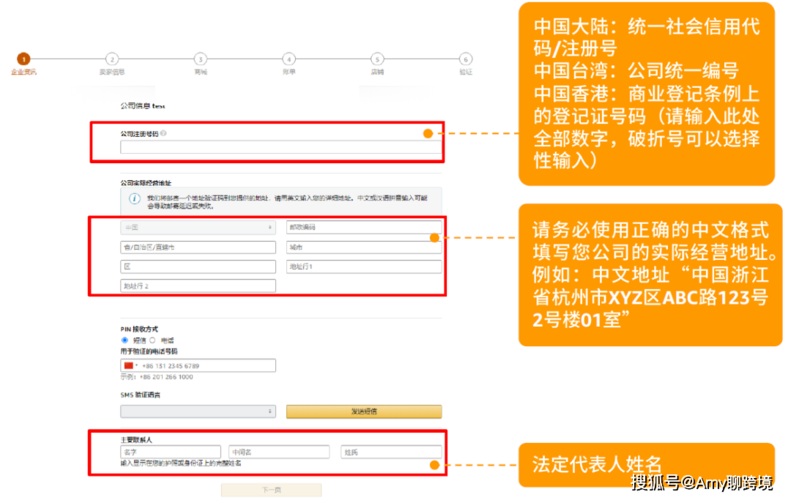Click the 下一页 next page button

click(x=271, y=490)
